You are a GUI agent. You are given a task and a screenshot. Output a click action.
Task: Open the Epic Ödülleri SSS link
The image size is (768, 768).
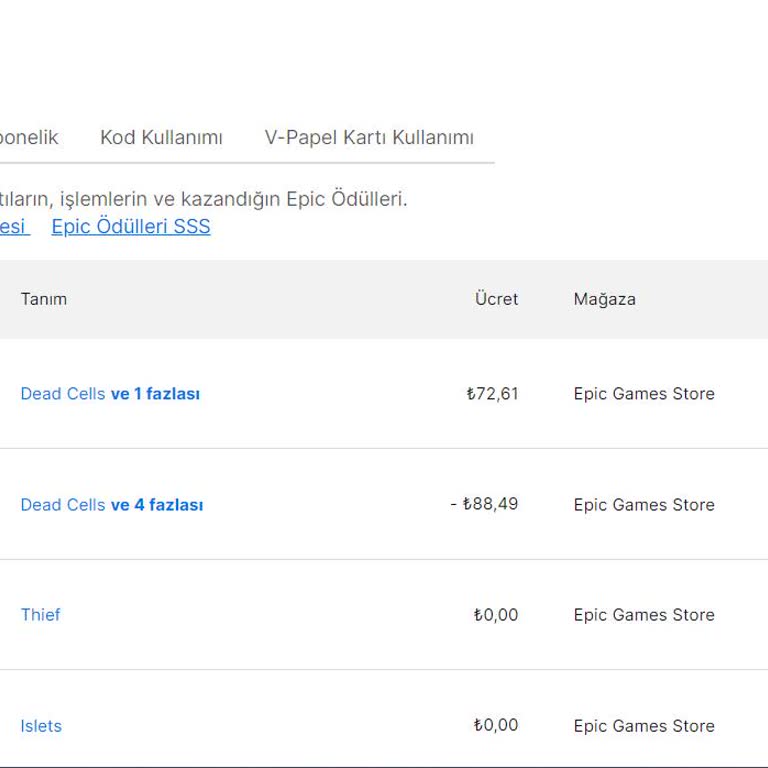131,226
